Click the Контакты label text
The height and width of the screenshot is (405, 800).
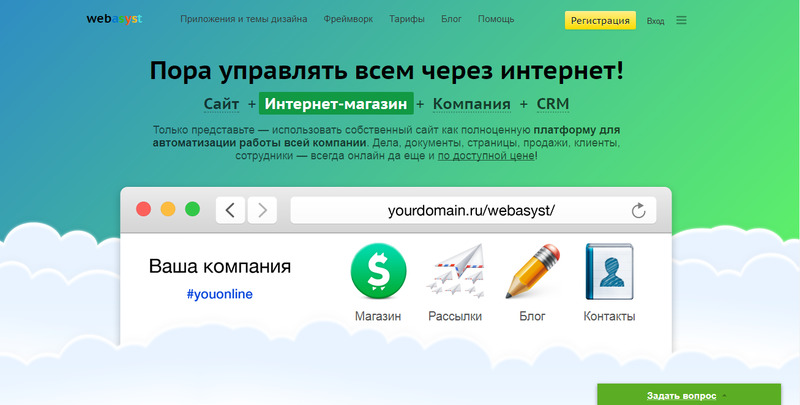pyautogui.click(x=609, y=316)
